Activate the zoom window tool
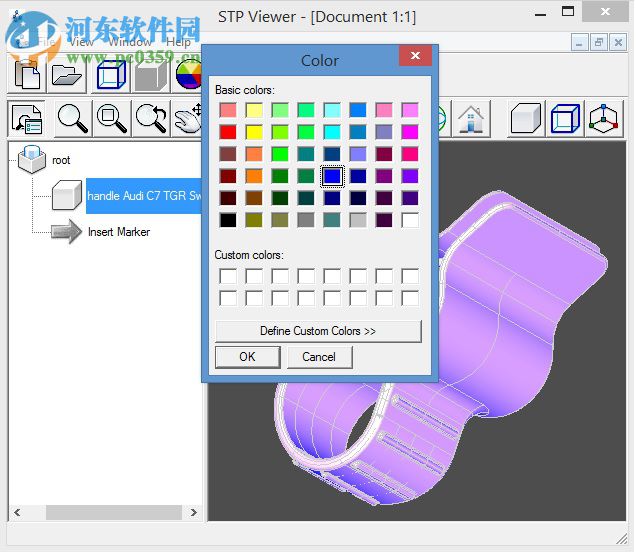This screenshot has height=552, width=636. coord(111,119)
